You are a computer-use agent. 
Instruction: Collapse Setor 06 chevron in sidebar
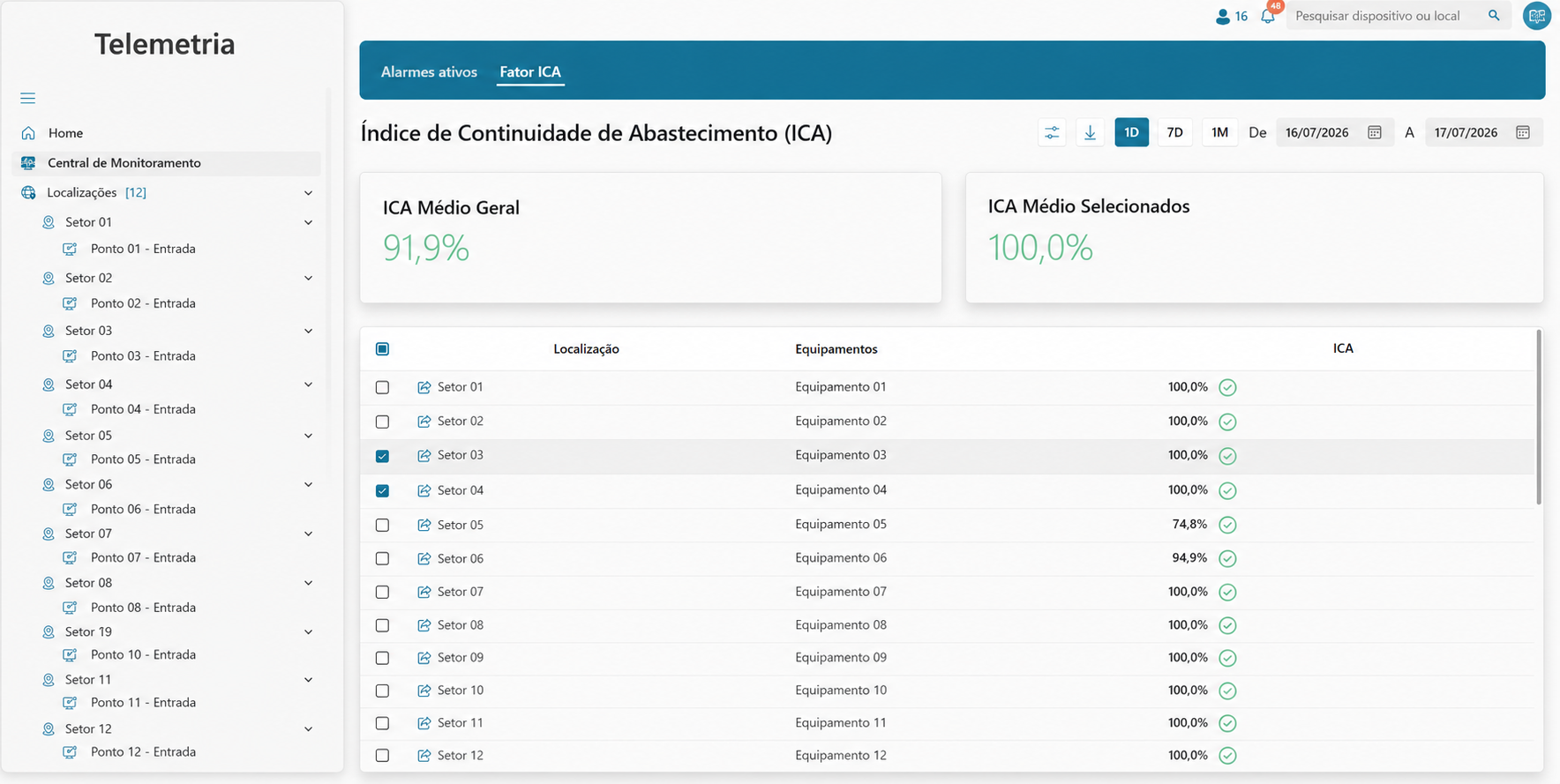click(308, 484)
